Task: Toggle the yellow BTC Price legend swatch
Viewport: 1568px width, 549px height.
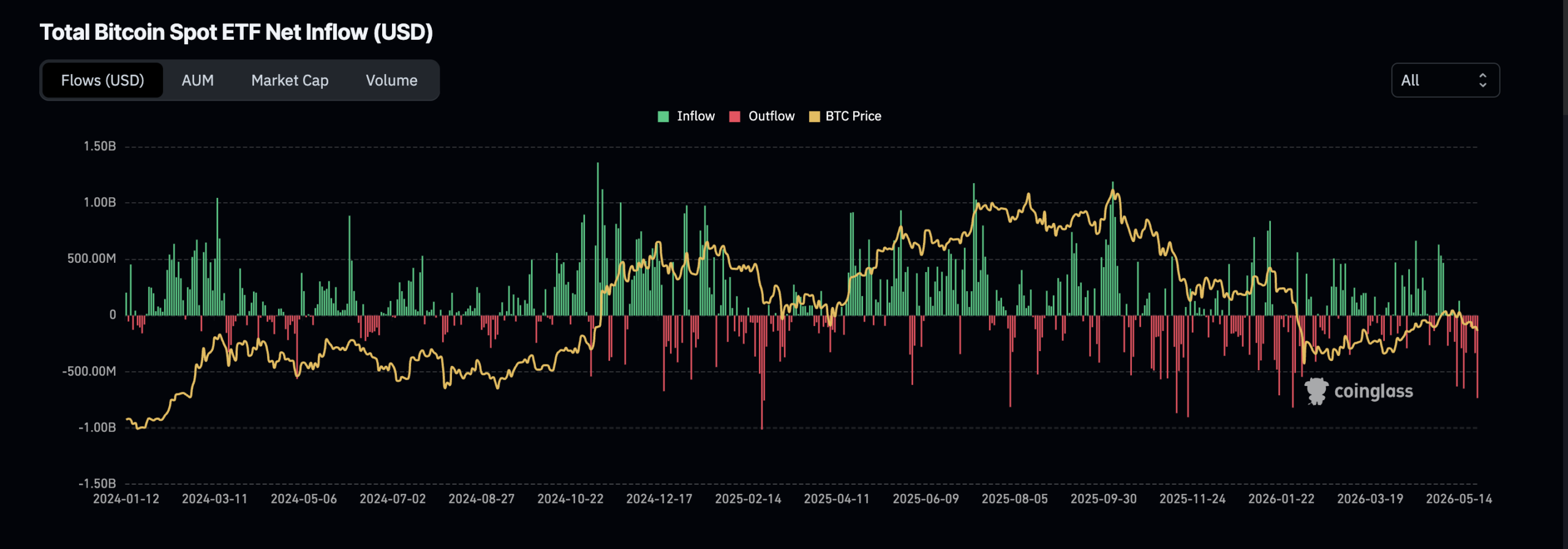Action: [814, 116]
